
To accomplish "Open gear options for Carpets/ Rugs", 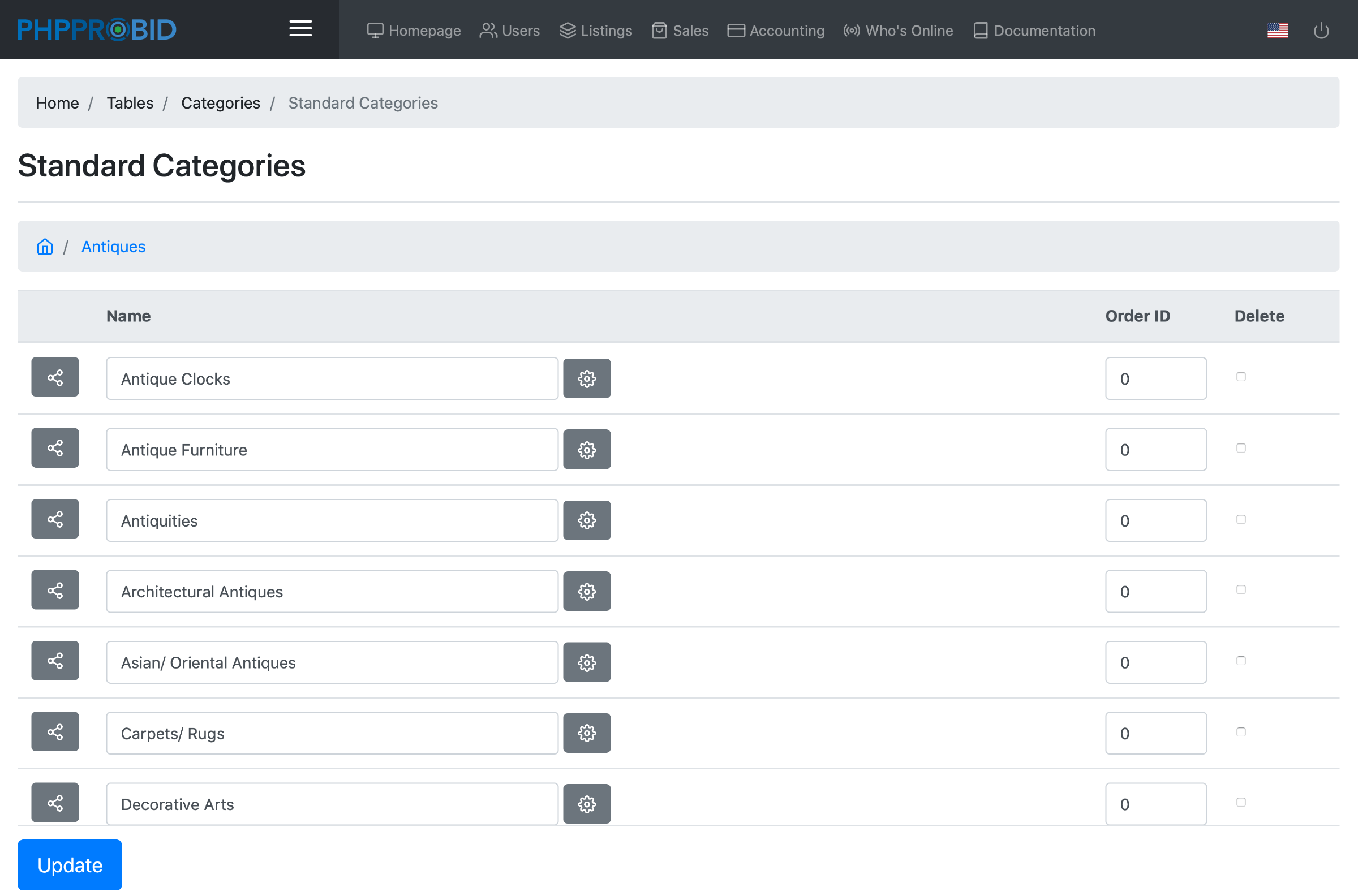I will 586,733.
